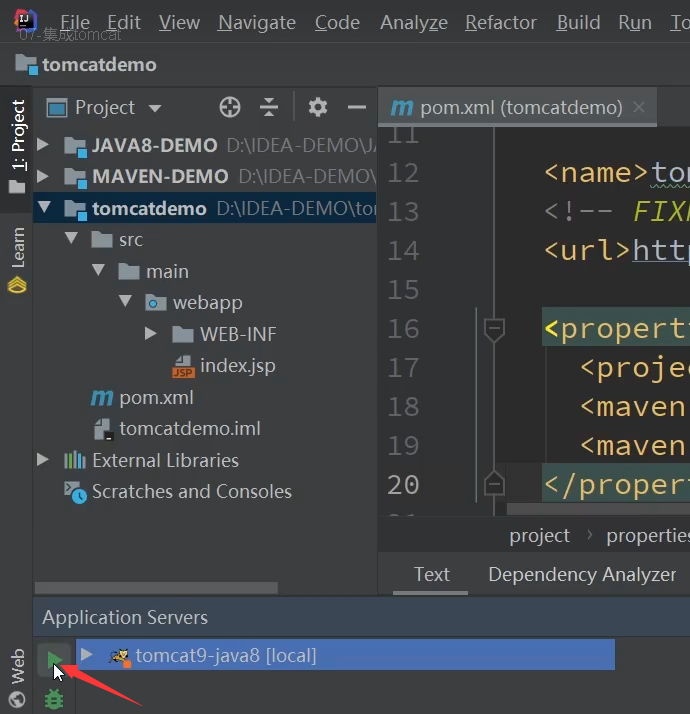Collapse the main folder node
Image resolution: width=690 pixels, height=714 pixels.
[x=98, y=270]
